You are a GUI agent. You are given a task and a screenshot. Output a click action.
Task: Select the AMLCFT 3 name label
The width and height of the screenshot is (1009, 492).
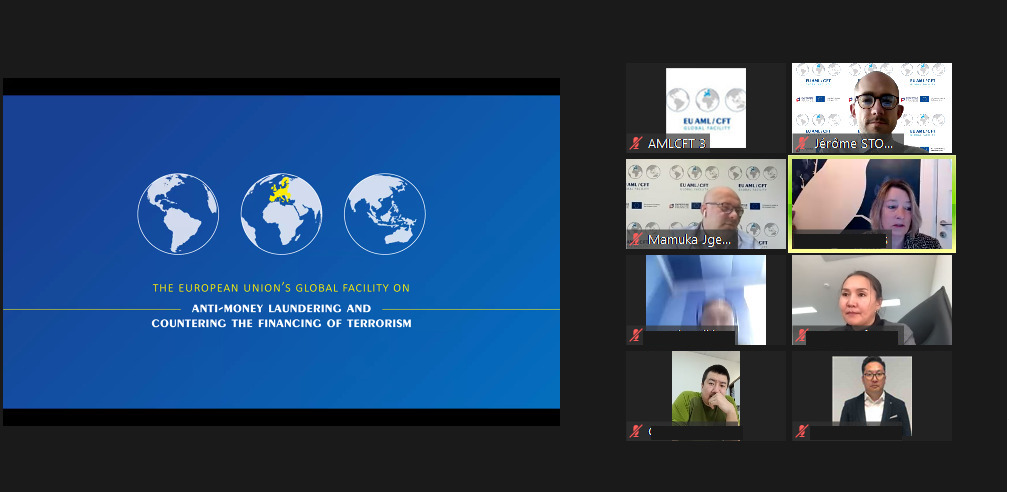tap(676, 143)
